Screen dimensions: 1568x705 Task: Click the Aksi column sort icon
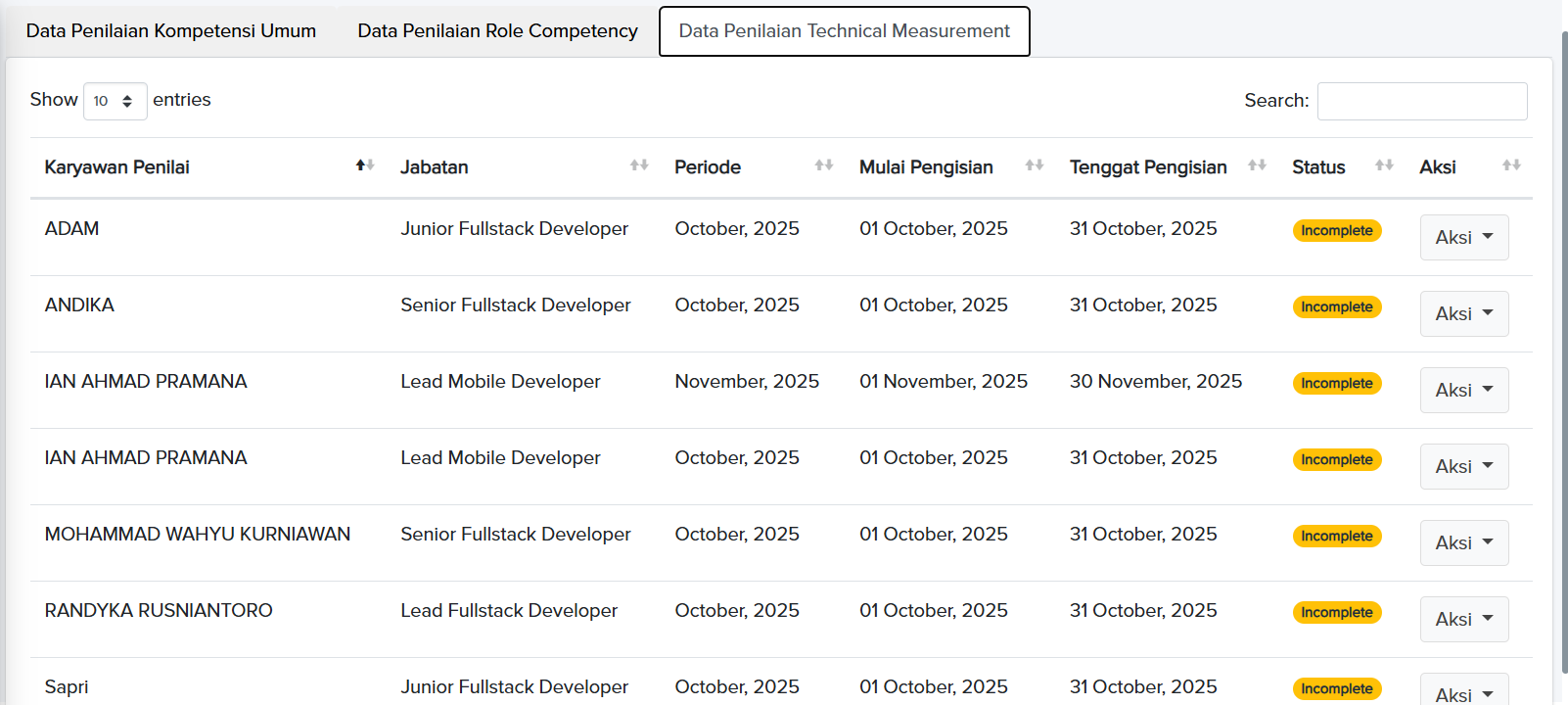(1511, 165)
